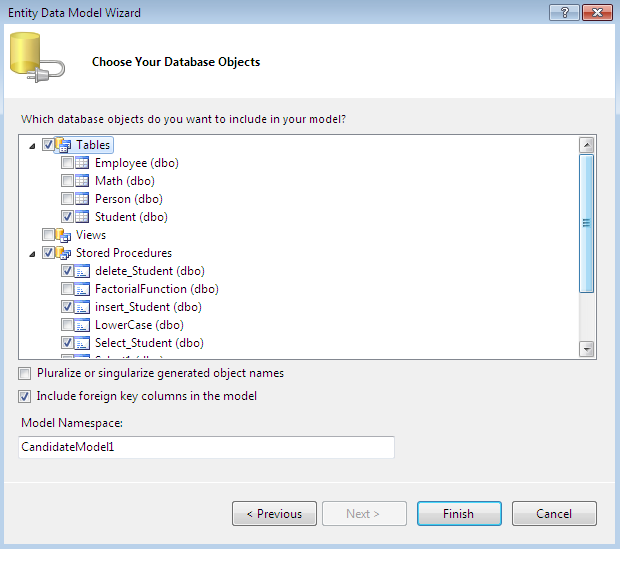Check the FactorialFunction (dbo) checkbox
The height and width of the screenshot is (572, 620).
[x=67, y=289]
